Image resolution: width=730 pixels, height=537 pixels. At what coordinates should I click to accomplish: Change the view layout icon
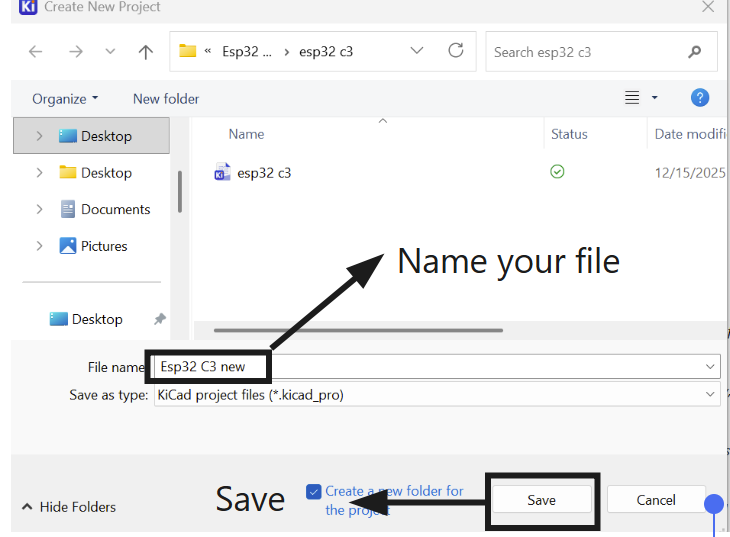click(x=632, y=98)
